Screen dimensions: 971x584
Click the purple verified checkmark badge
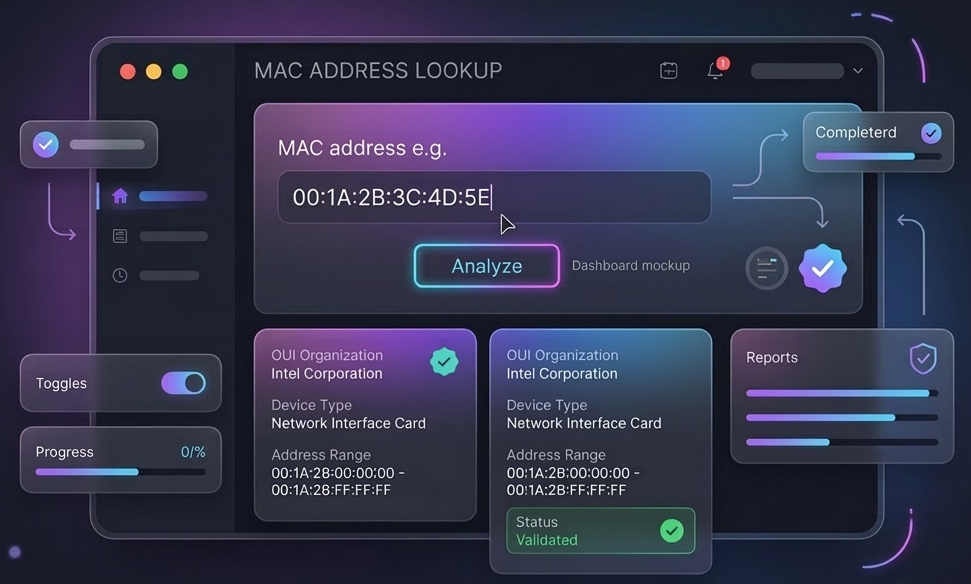(x=822, y=268)
